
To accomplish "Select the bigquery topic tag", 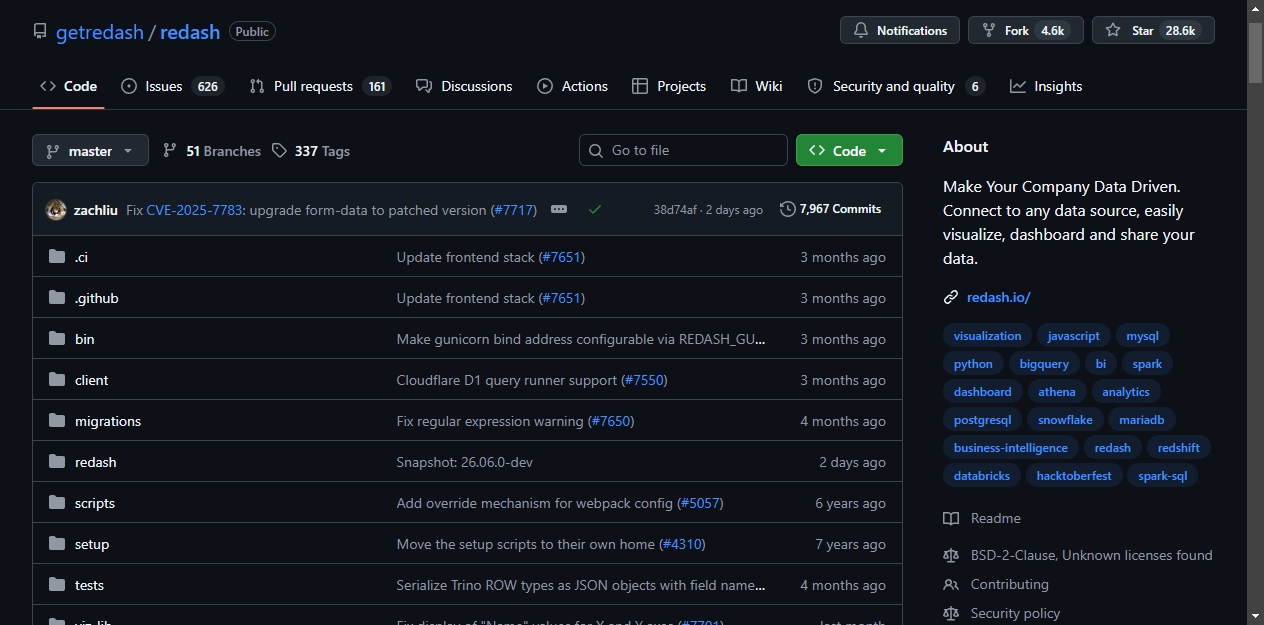I will (x=1044, y=364).
